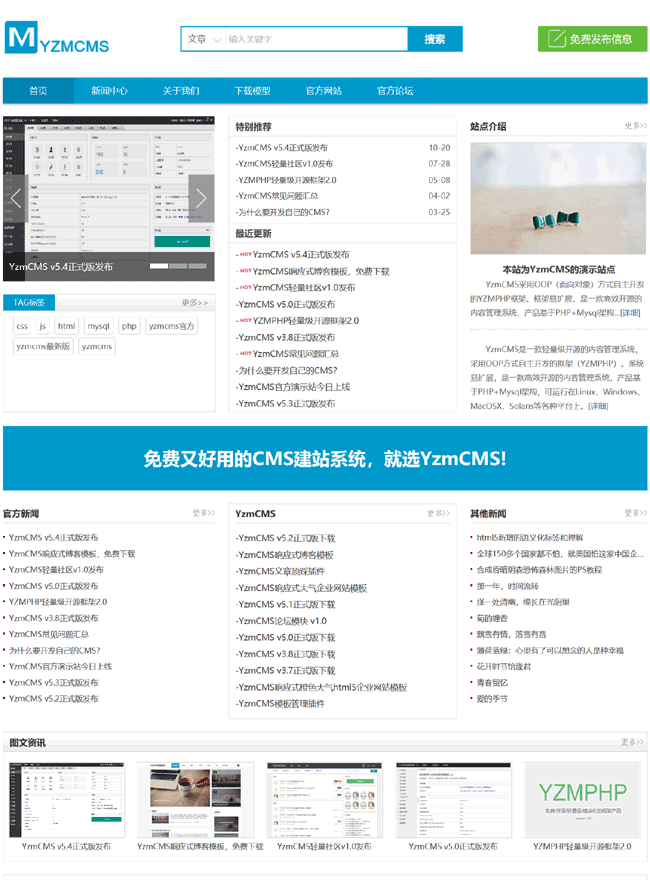This screenshot has width=650, height=880.
Task: Click the site introduction earrings image
Action: pos(558,198)
